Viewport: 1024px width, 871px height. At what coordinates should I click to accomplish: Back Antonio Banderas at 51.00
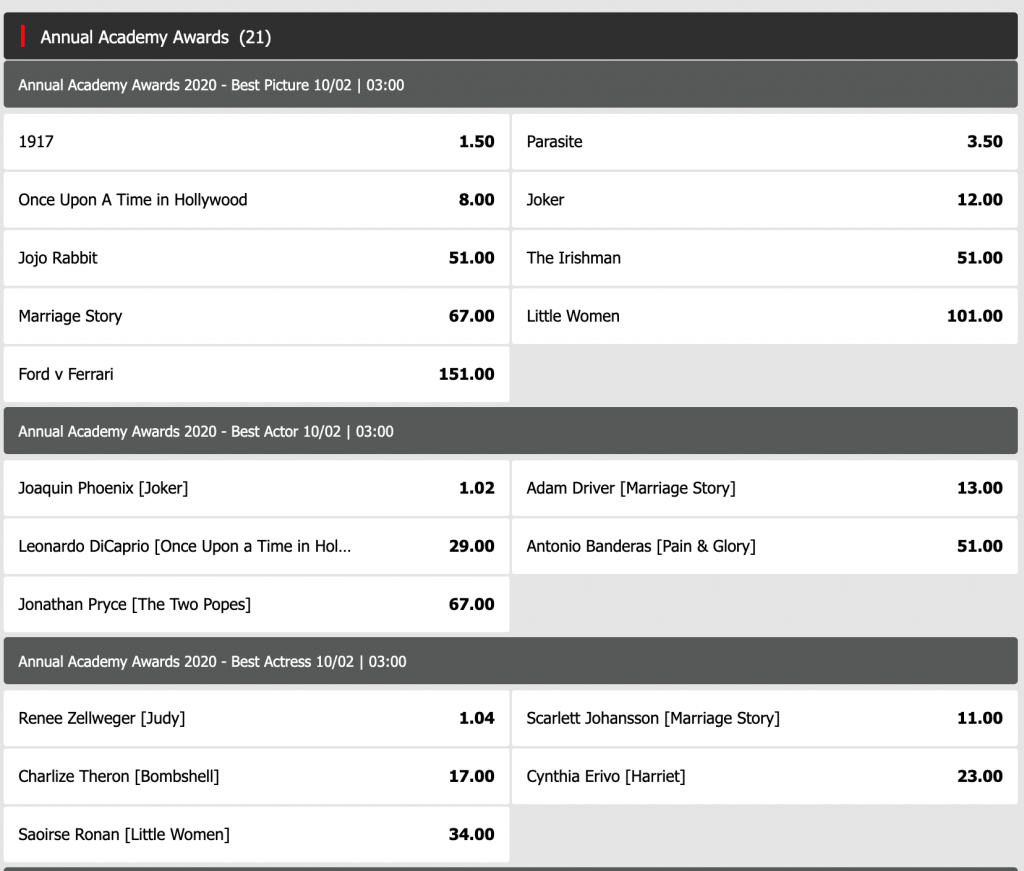coord(764,546)
